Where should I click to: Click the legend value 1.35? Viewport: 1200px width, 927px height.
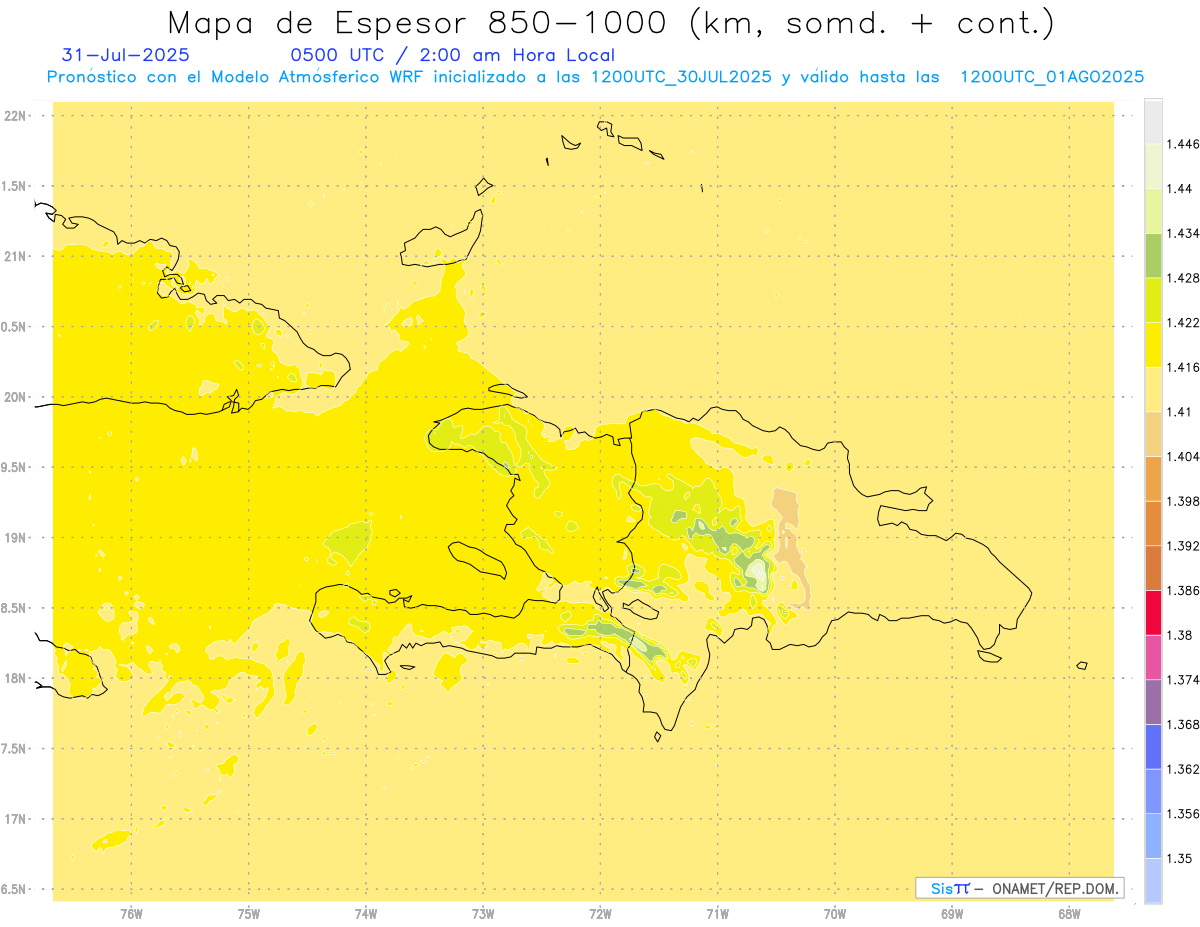(1180, 858)
